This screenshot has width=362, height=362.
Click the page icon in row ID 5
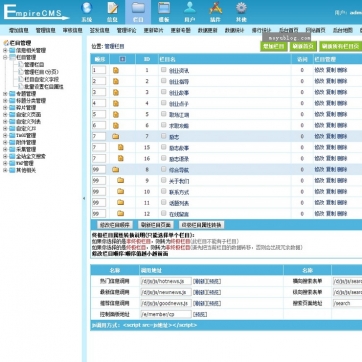point(116,114)
